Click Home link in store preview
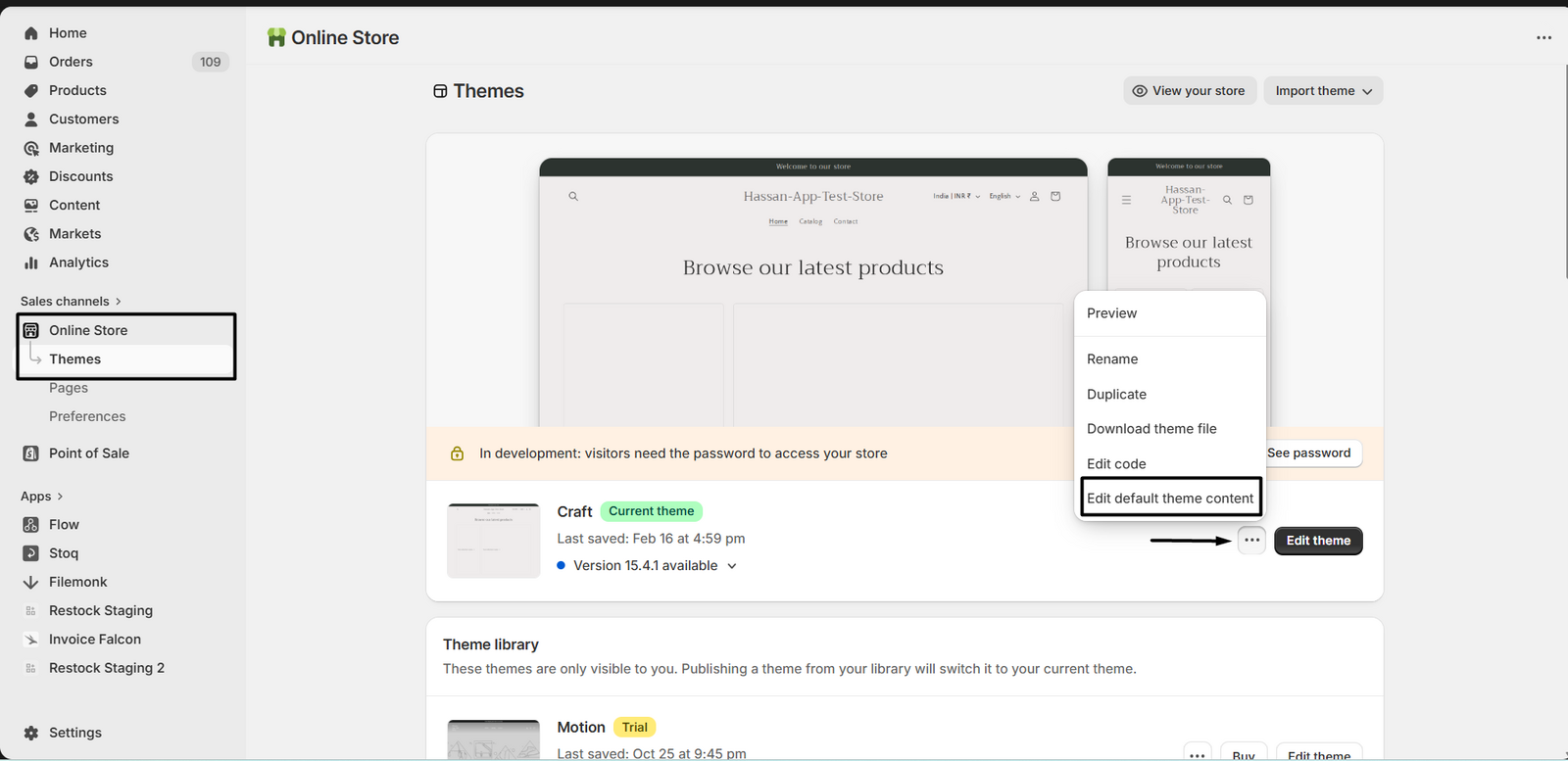This screenshot has height=761, width=1568. pyautogui.click(x=778, y=221)
